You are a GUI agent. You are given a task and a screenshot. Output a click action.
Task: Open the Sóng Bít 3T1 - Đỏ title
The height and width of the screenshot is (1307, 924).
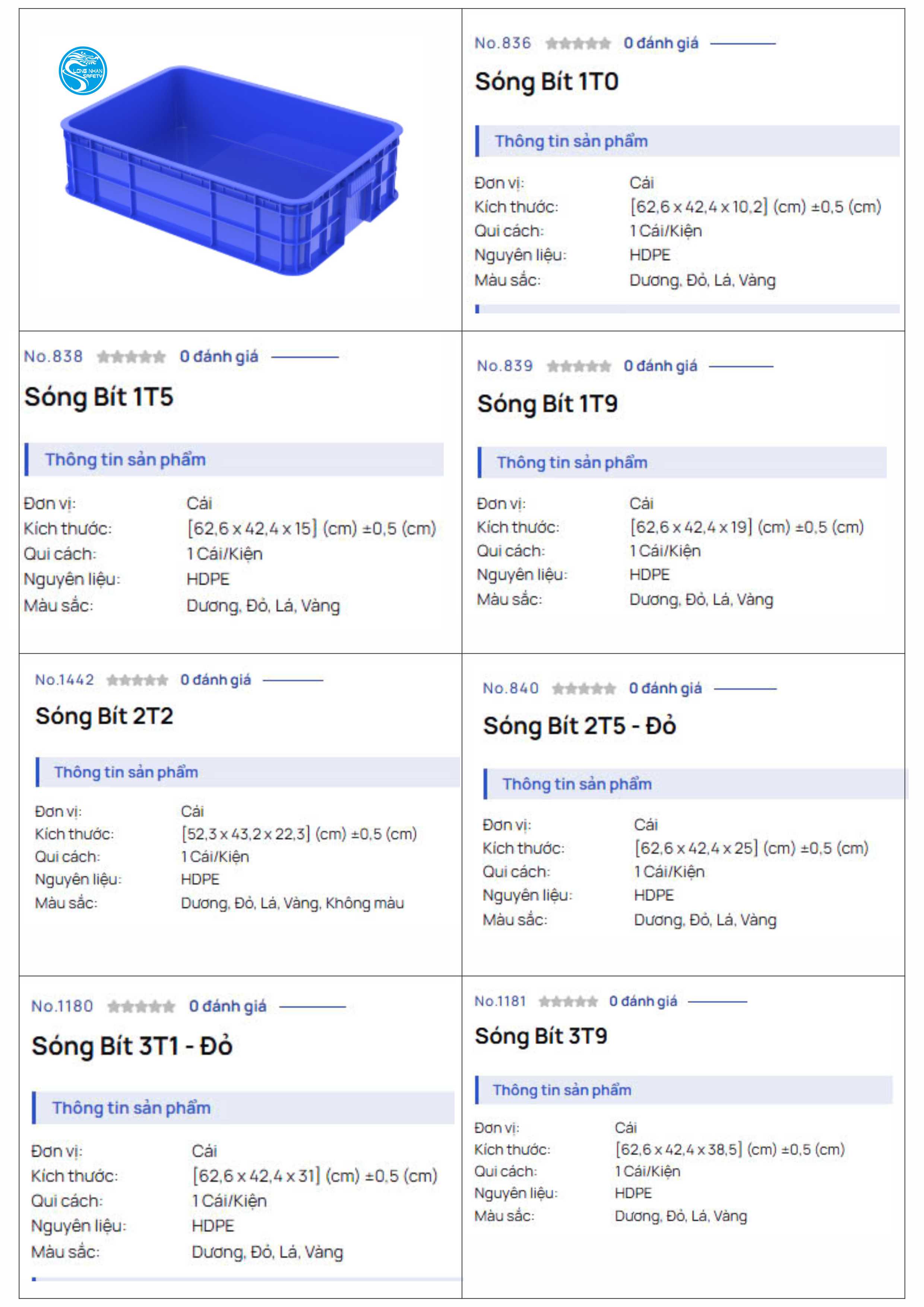pyautogui.click(x=132, y=1046)
